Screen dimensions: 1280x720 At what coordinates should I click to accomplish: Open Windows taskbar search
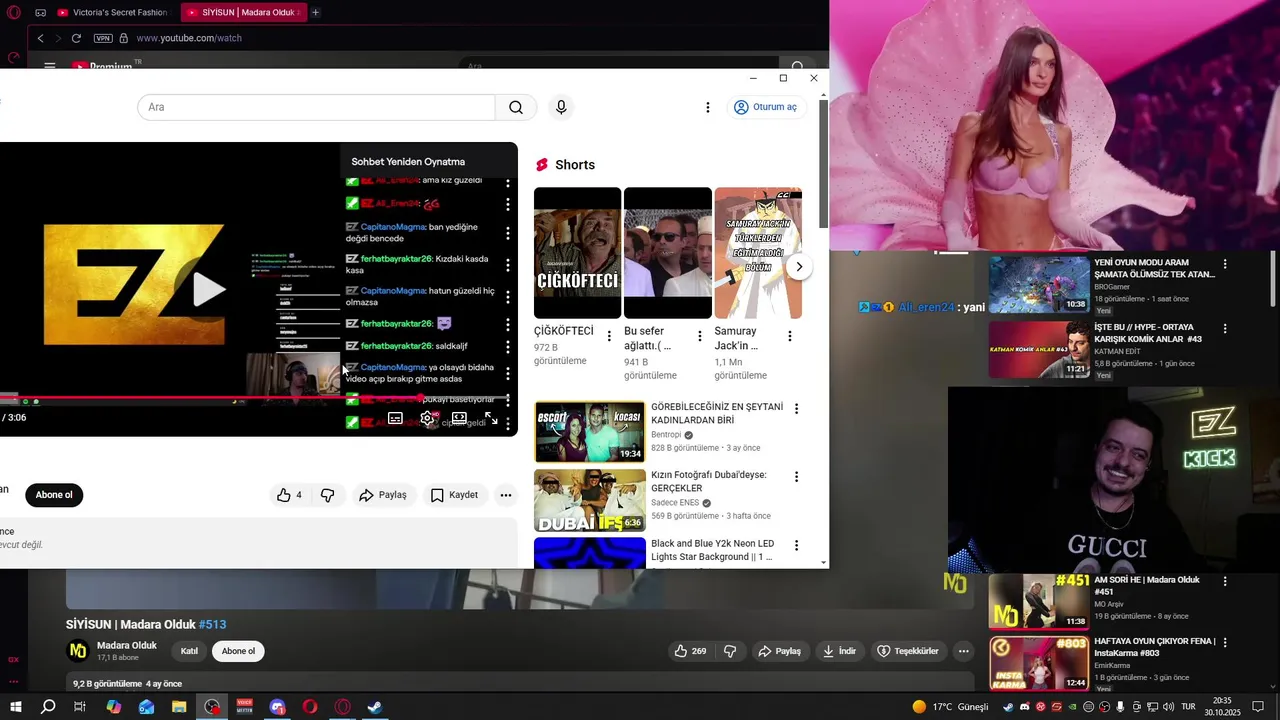[x=48, y=707]
